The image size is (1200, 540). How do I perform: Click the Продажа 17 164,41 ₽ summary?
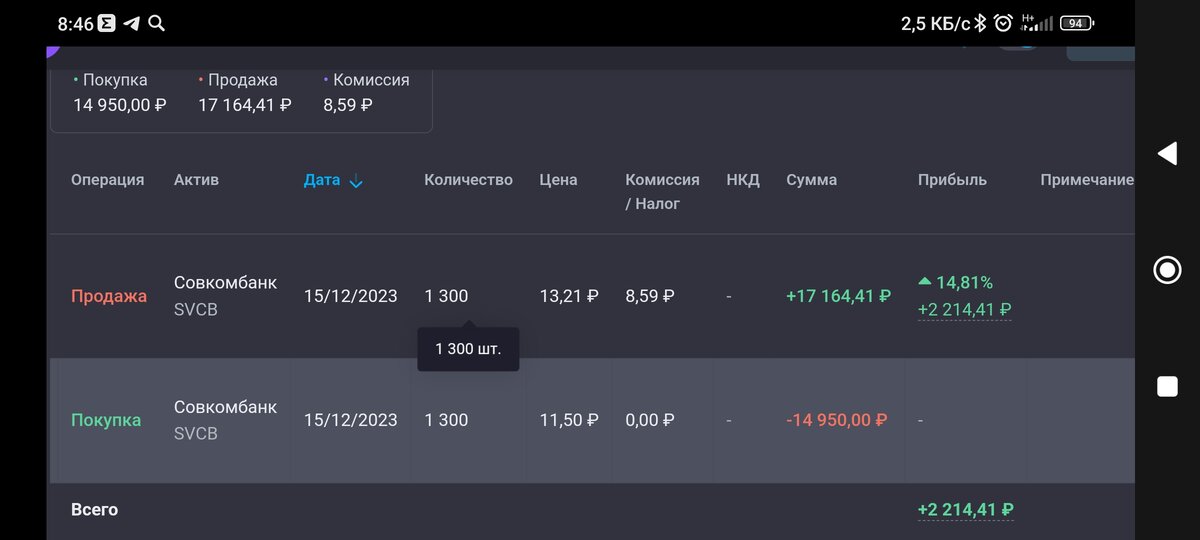point(245,92)
